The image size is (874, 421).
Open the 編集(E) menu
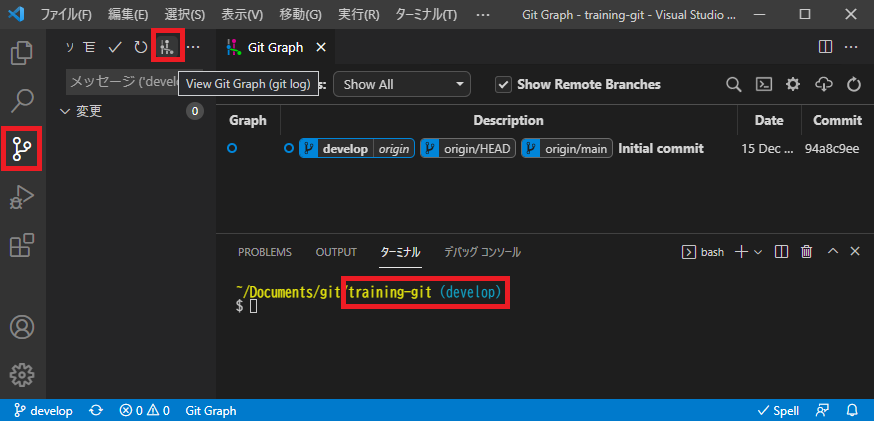click(128, 14)
